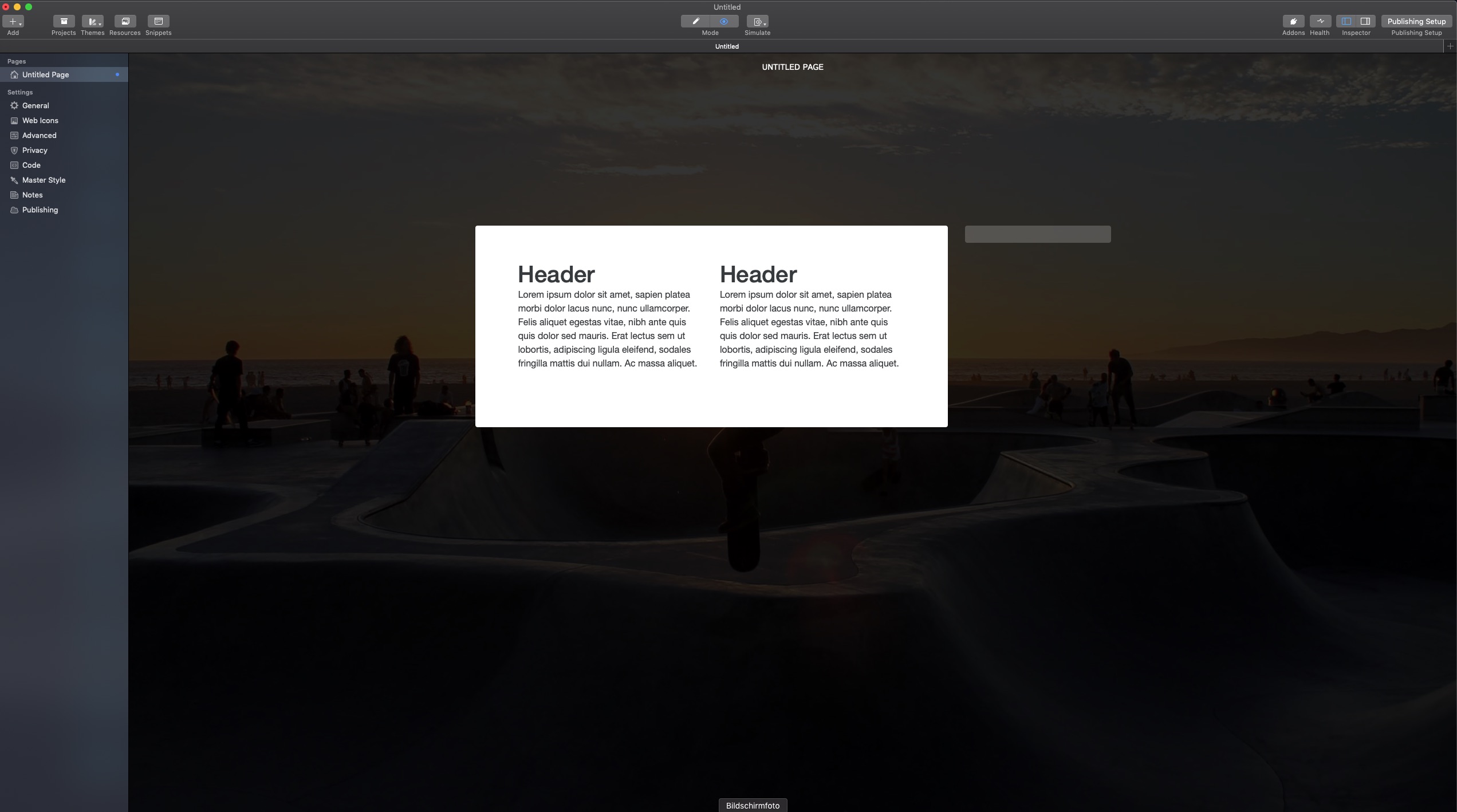The height and width of the screenshot is (812, 1457).
Task: Click the right column Lorem ipsum paragraph
Action: pos(809,329)
